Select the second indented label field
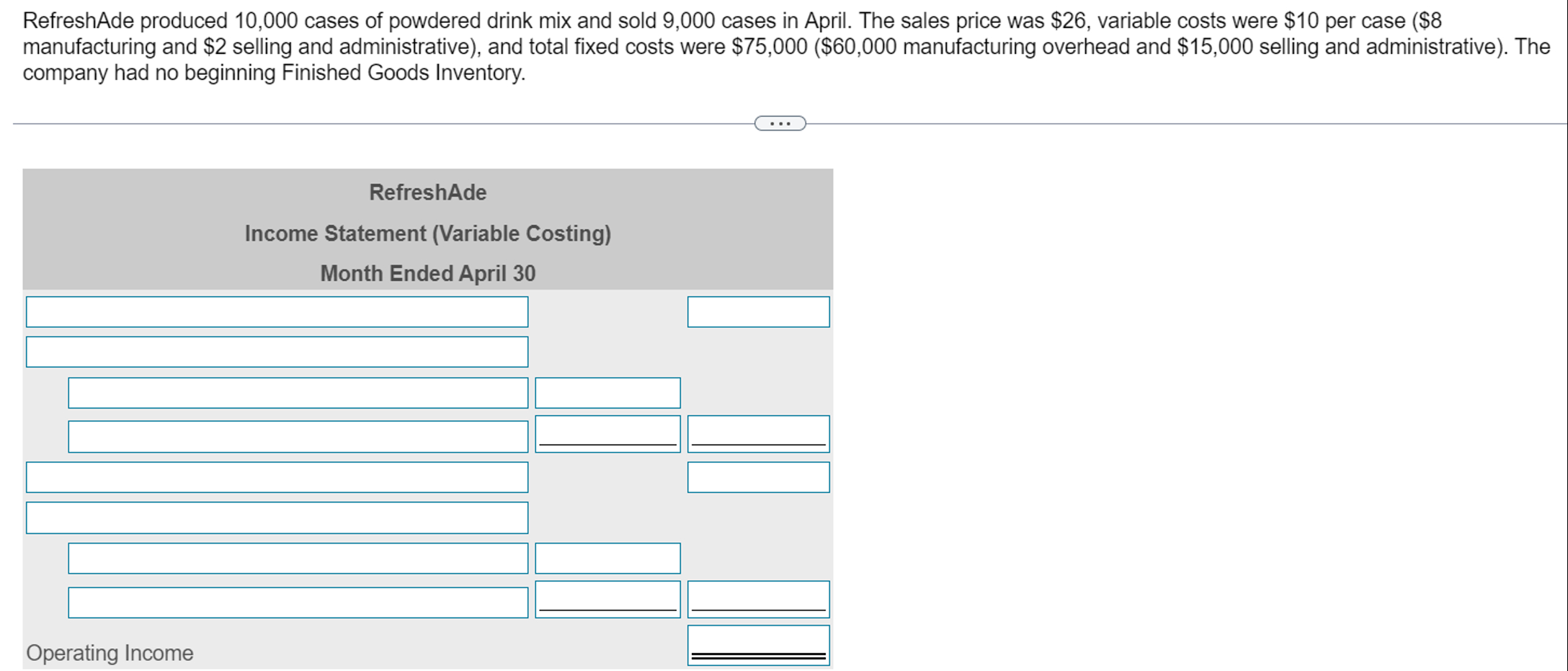The width and height of the screenshot is (1568, 671). coord(298,435)
